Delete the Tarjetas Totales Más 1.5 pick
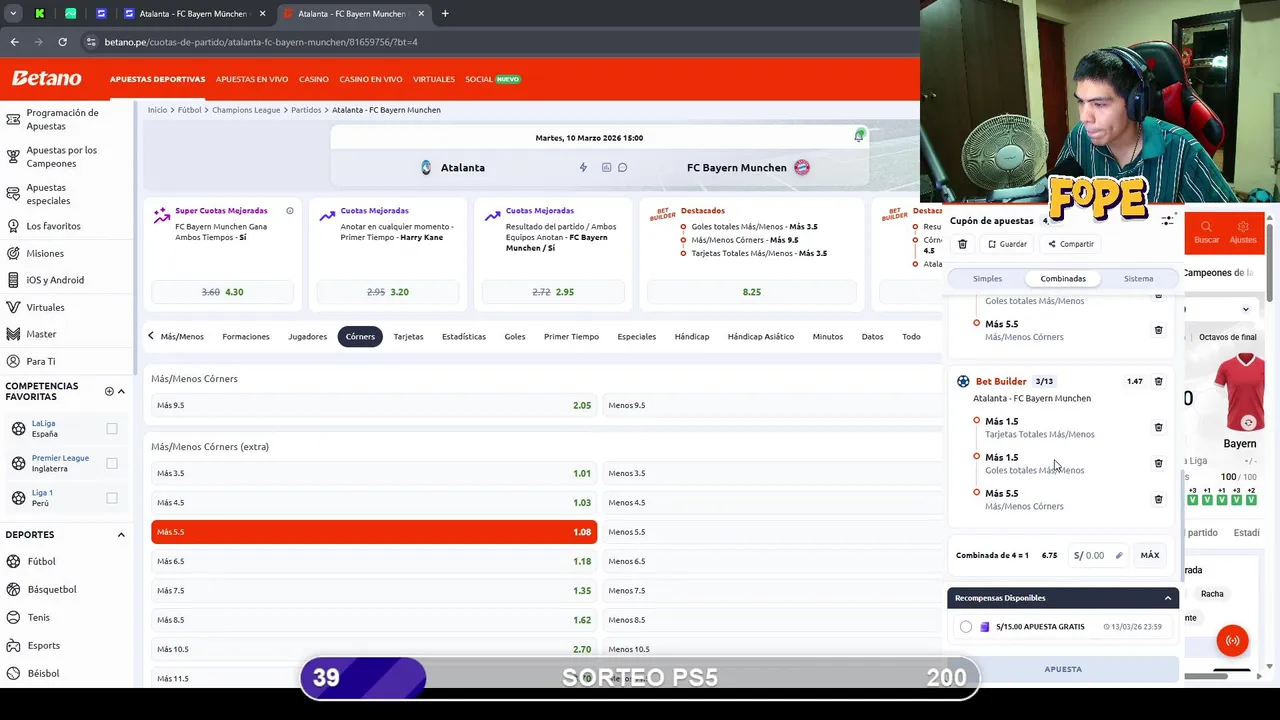This screenshot has height=720, width=1280. point(1159,427)
